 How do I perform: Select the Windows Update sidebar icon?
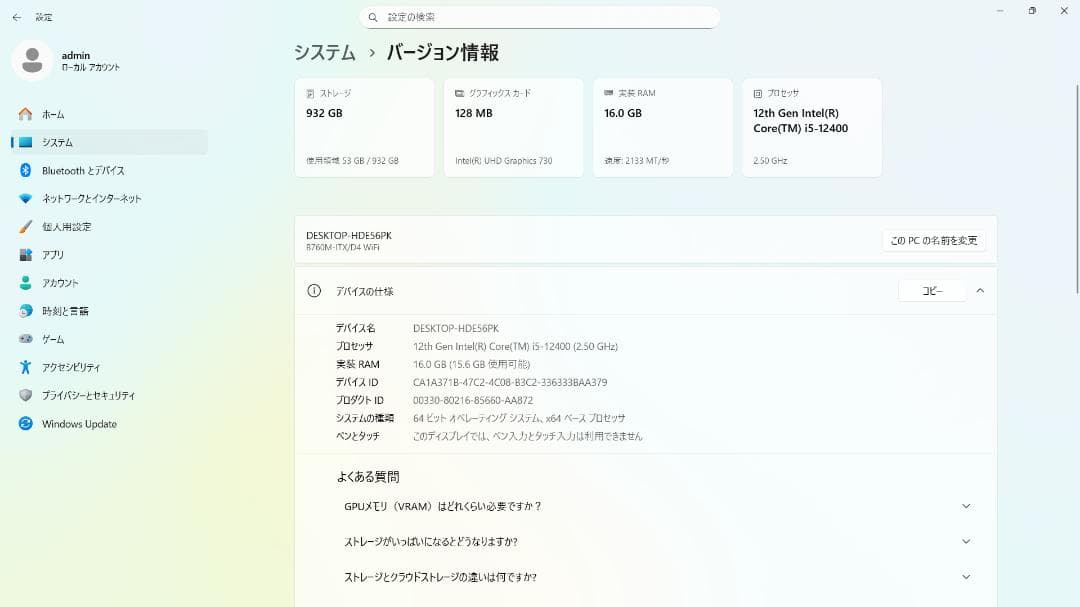pos(25,423)
